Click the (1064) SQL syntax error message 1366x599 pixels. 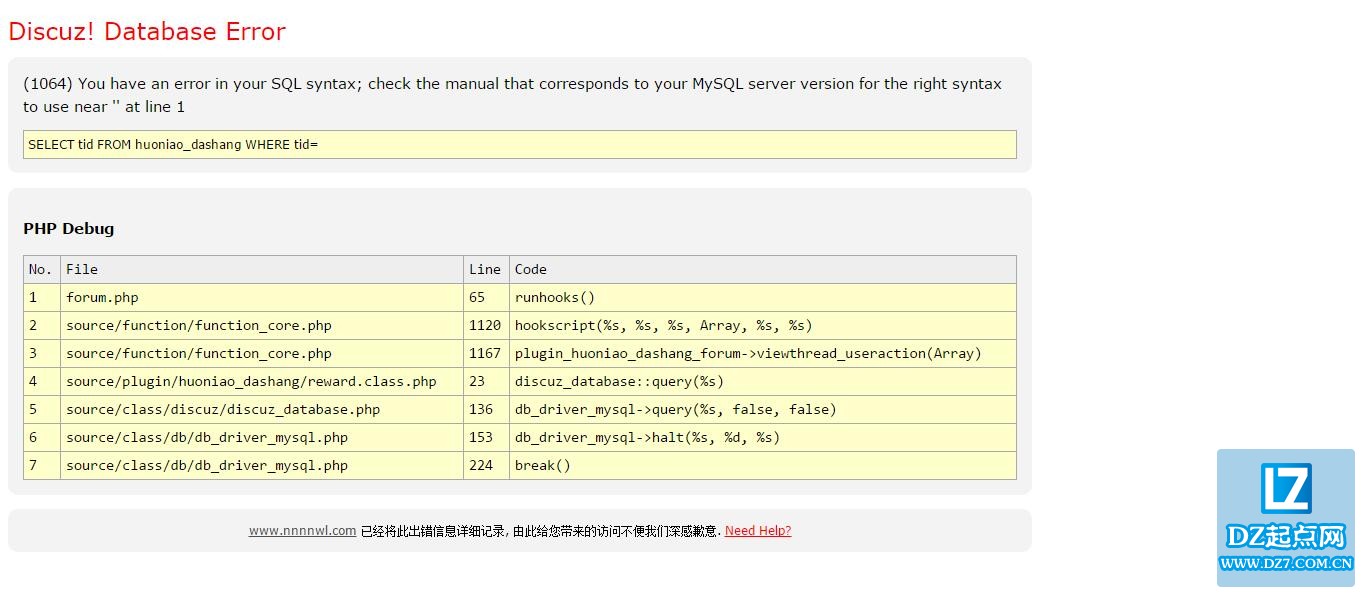coord(512,95)
